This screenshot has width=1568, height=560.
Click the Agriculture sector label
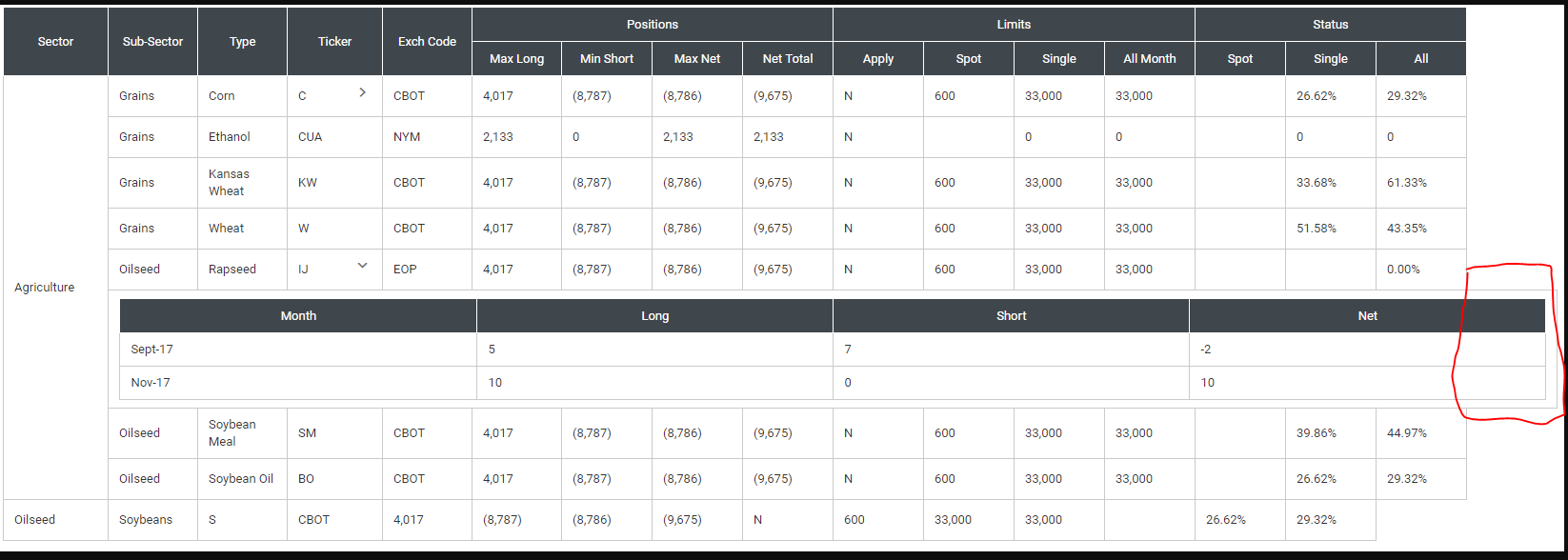(x=44, y=287)
